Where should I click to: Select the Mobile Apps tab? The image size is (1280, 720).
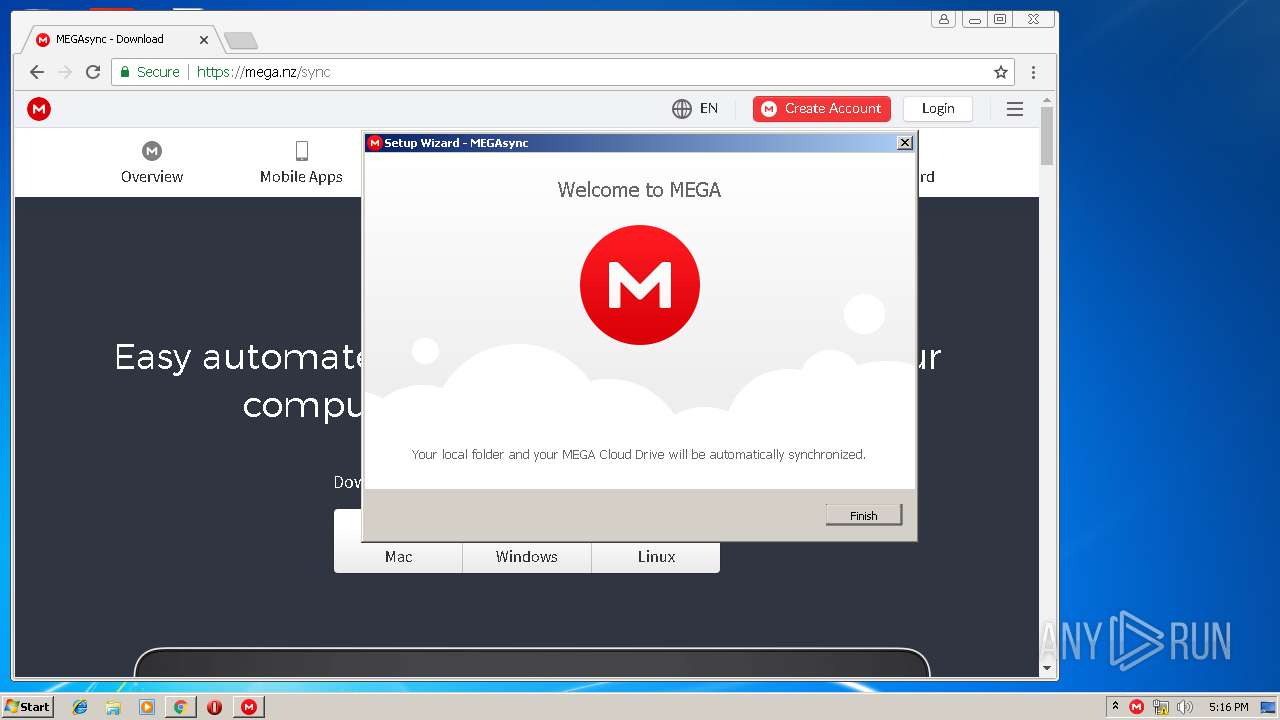301,163
